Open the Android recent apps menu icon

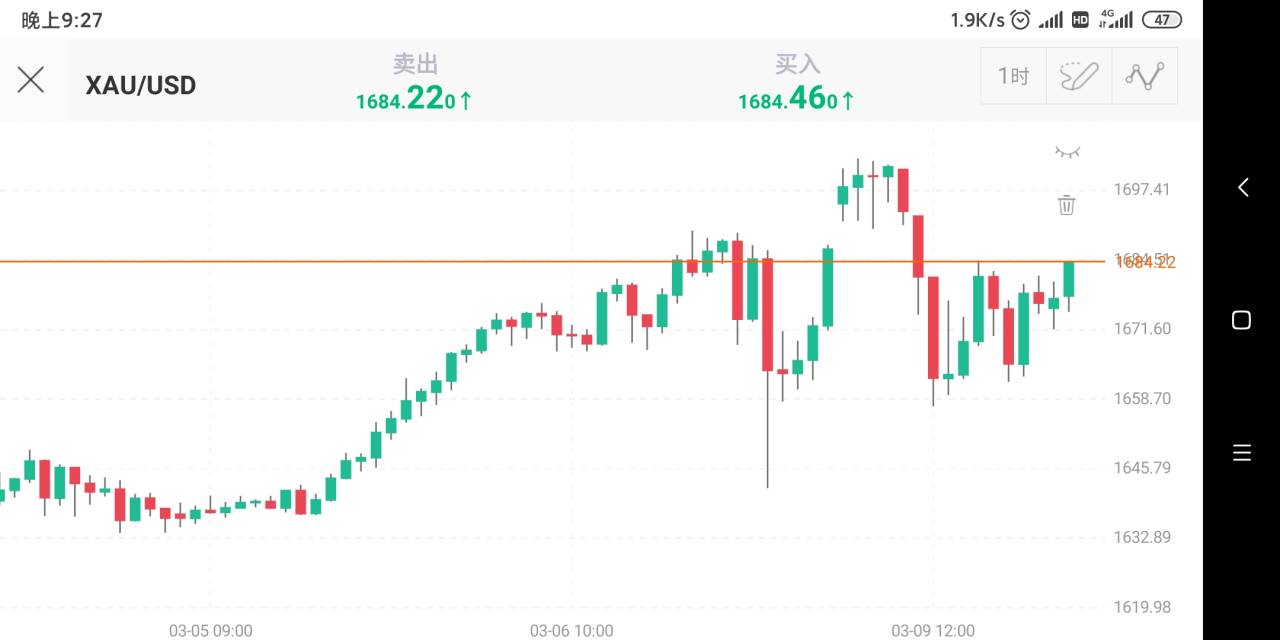1242,453
